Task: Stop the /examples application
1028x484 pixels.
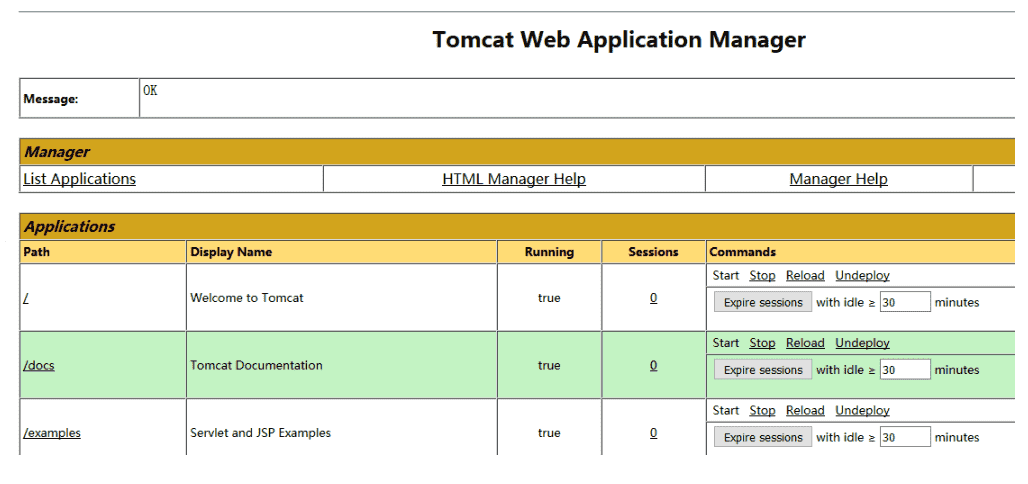Action: tap(762, 411)
